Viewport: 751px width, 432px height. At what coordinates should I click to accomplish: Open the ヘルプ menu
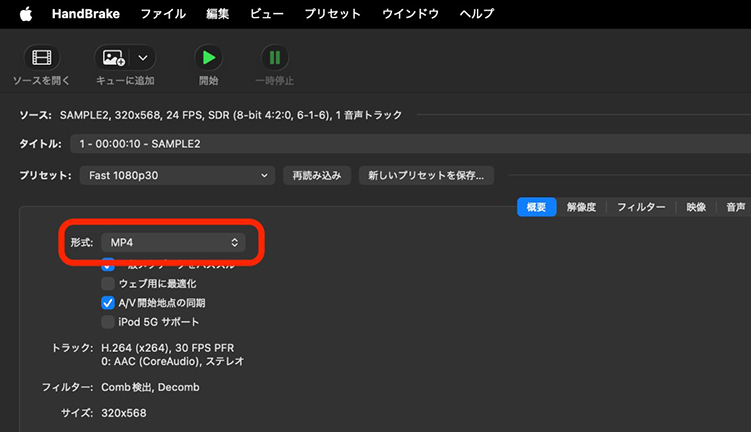477,14
